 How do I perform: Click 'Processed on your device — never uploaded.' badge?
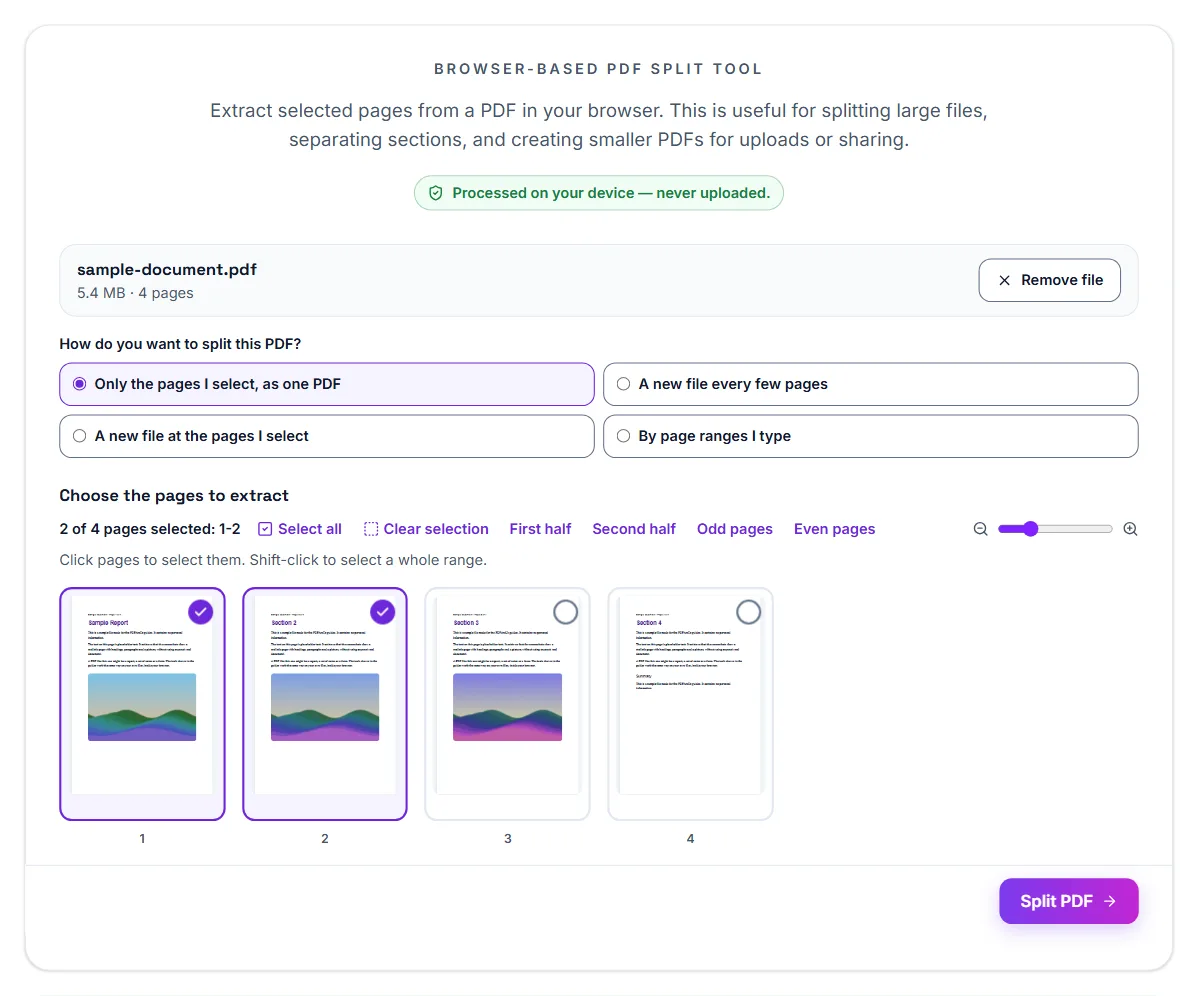(x=599, y=193)
